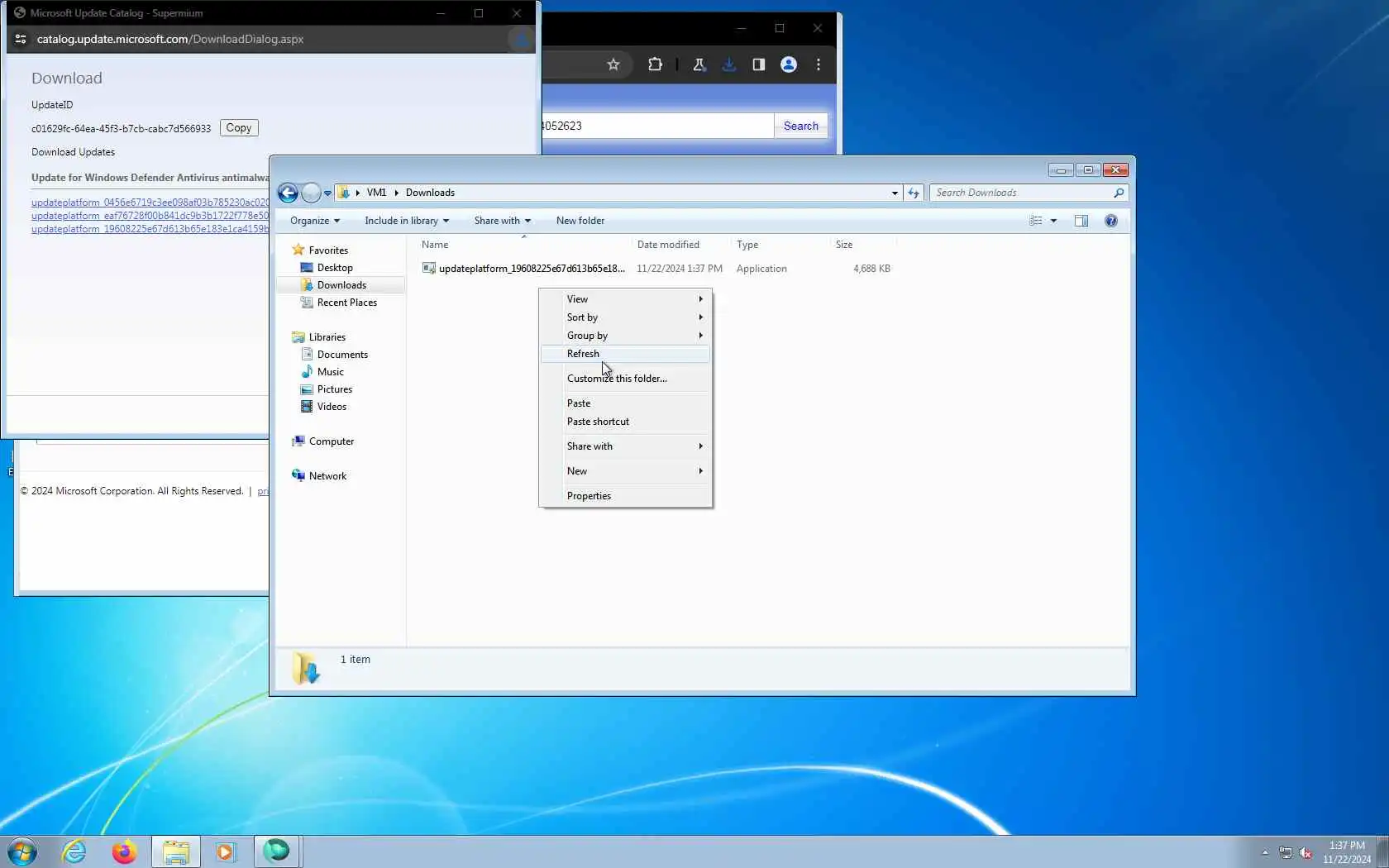Viewport: 1389px width, 868px height.
Task: Click the New folder button
Action: (x=580, y=221)
